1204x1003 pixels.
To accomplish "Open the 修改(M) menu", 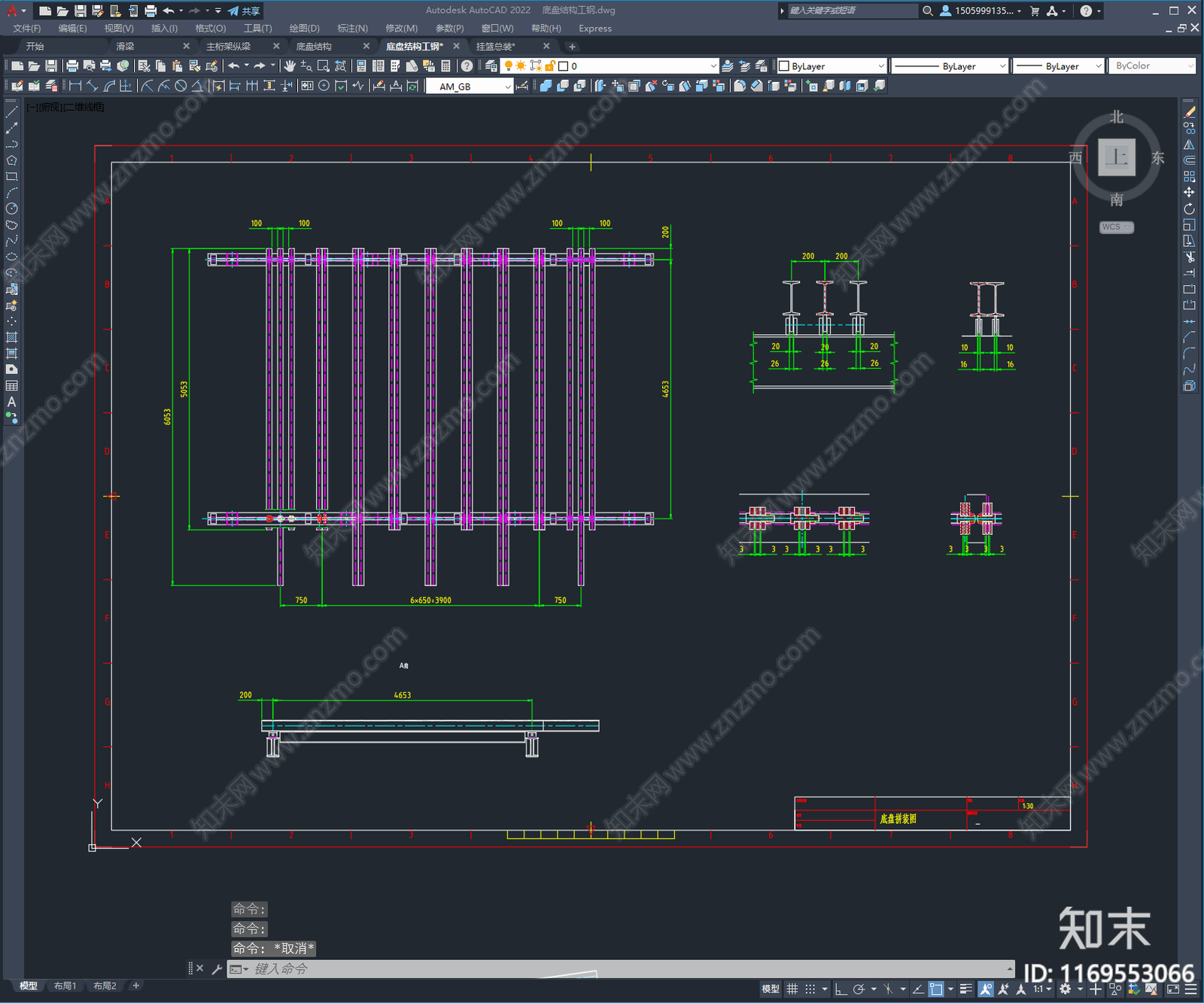I will tap(401, 29).
